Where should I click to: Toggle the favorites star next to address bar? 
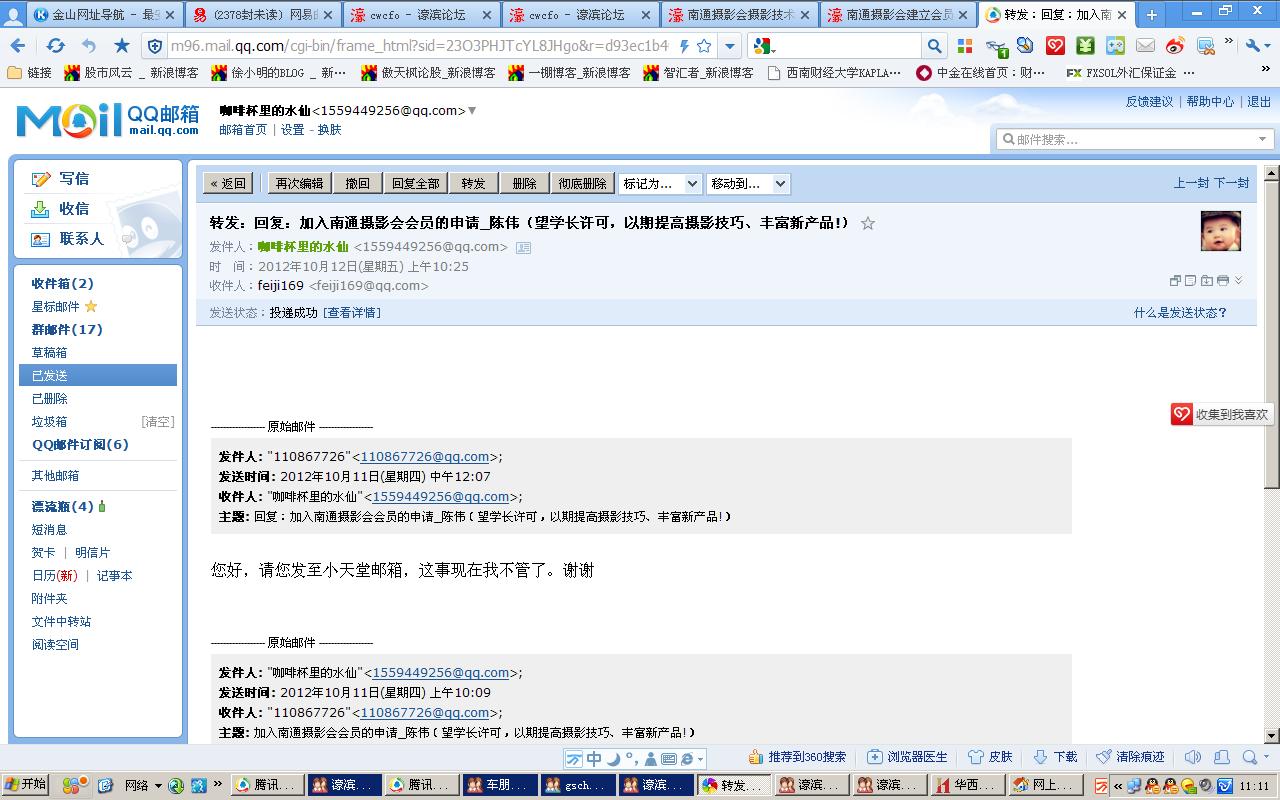pyautogui.click(x=703, y=45)
